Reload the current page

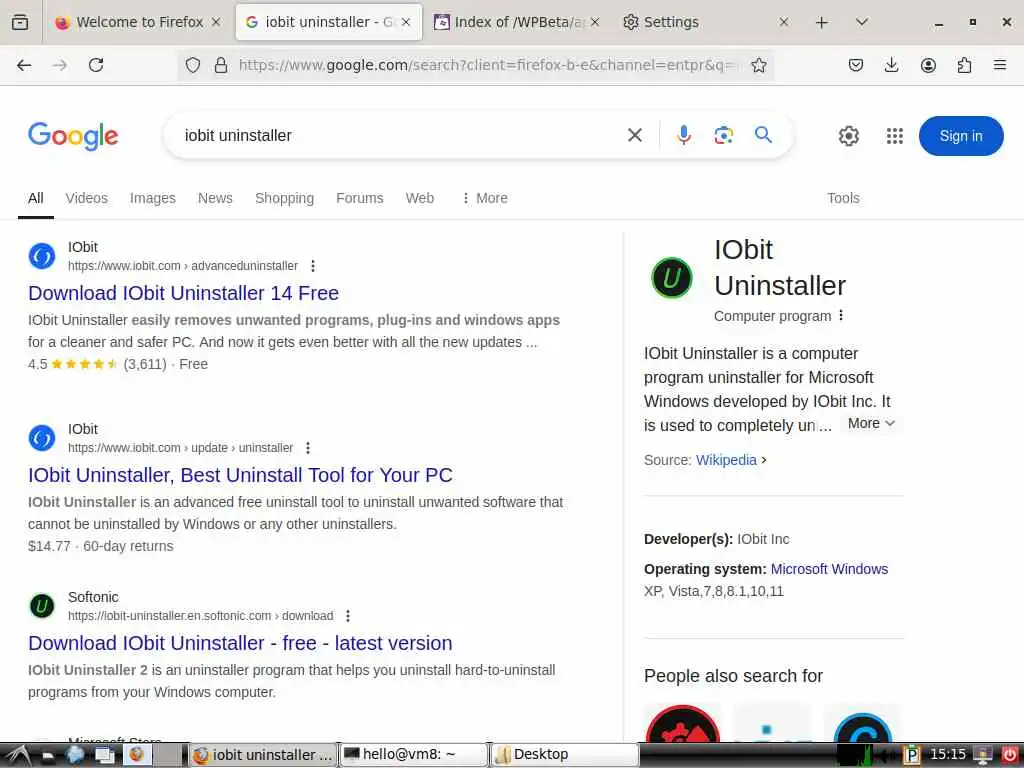click(96, 65)
